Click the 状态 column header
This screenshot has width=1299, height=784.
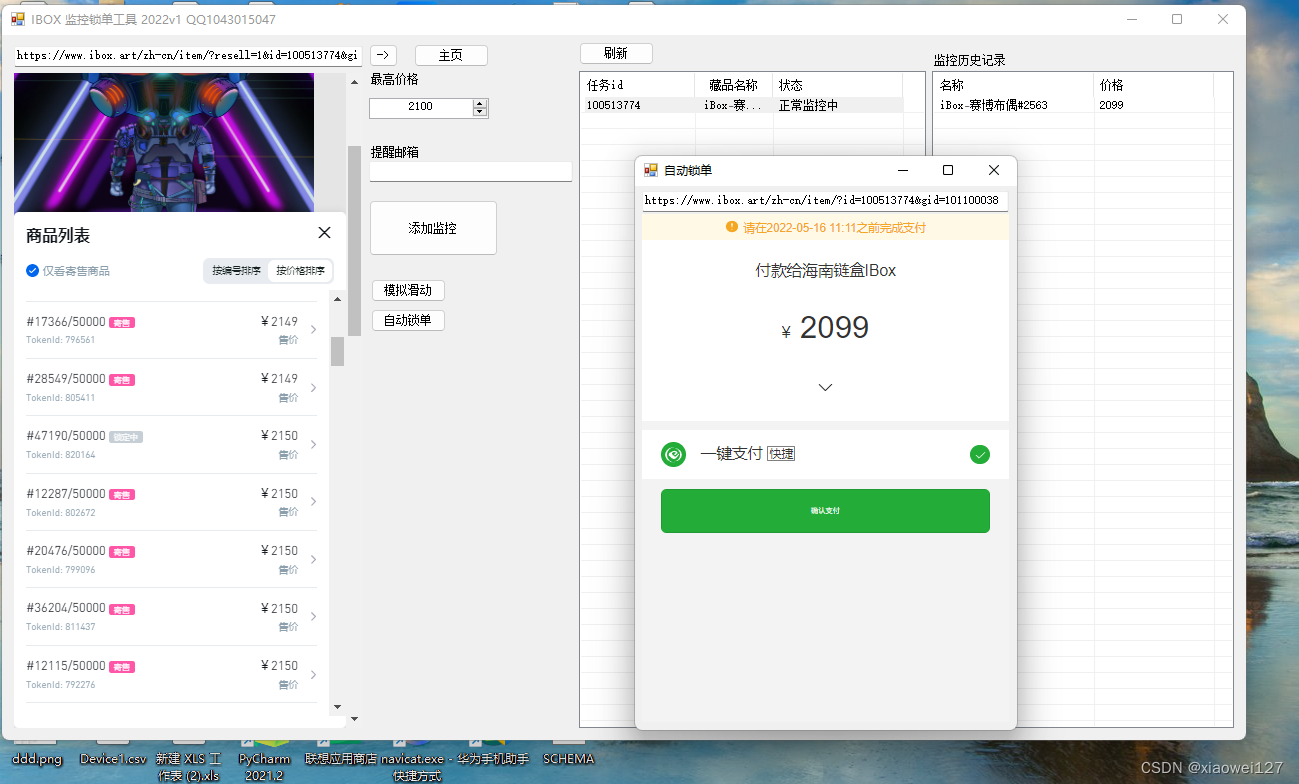pyautogui.click(x=837, y=85)
